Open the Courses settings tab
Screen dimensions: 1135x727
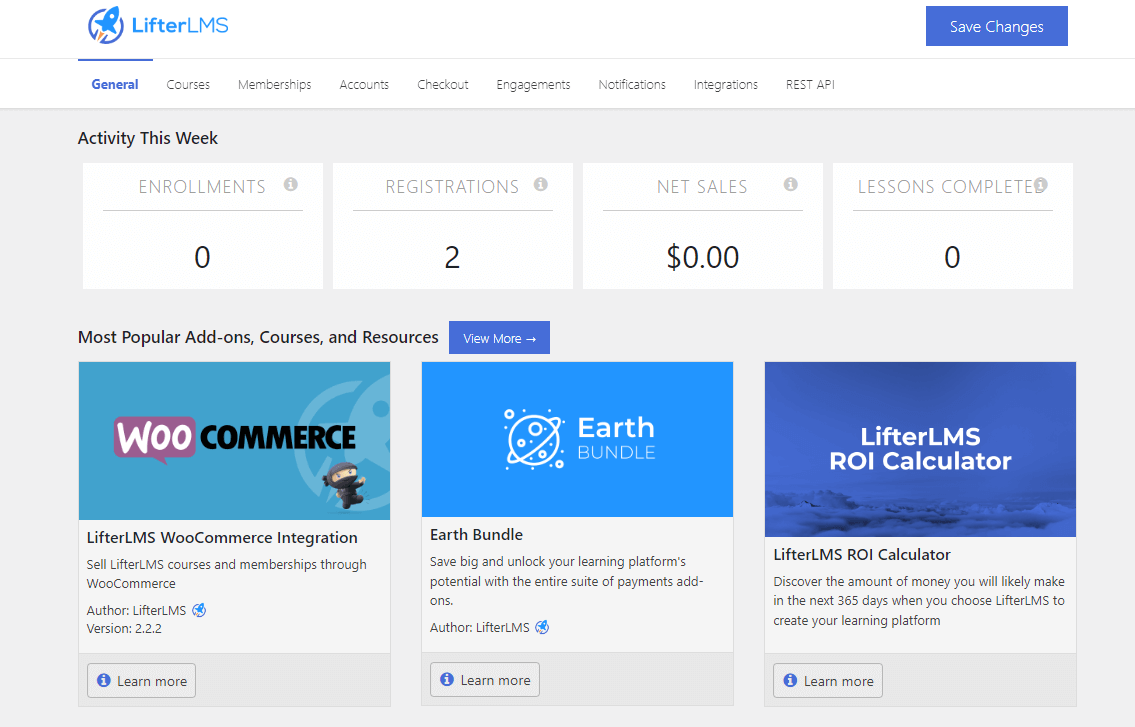point(188,85)
